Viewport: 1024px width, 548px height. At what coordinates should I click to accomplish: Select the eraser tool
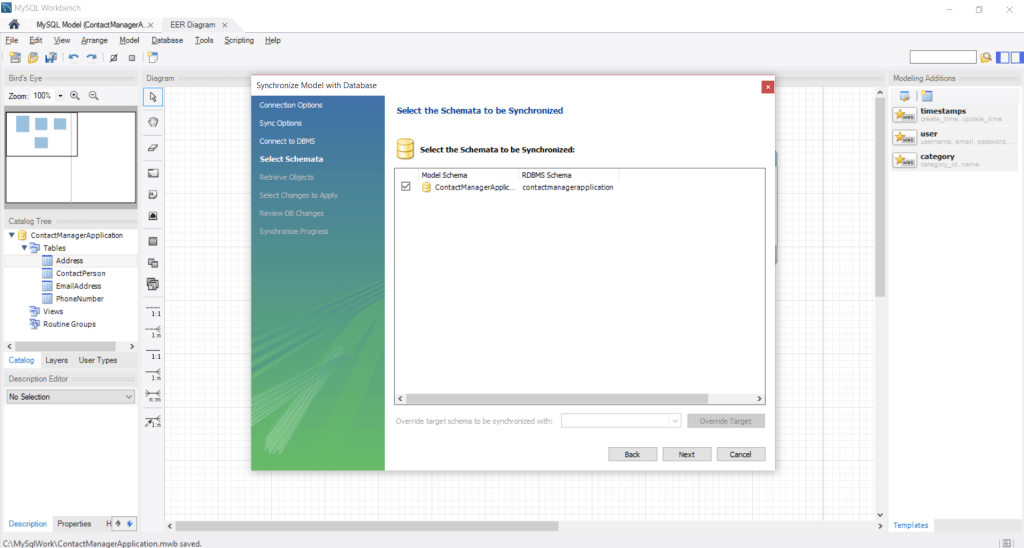(x=153, y=148)
